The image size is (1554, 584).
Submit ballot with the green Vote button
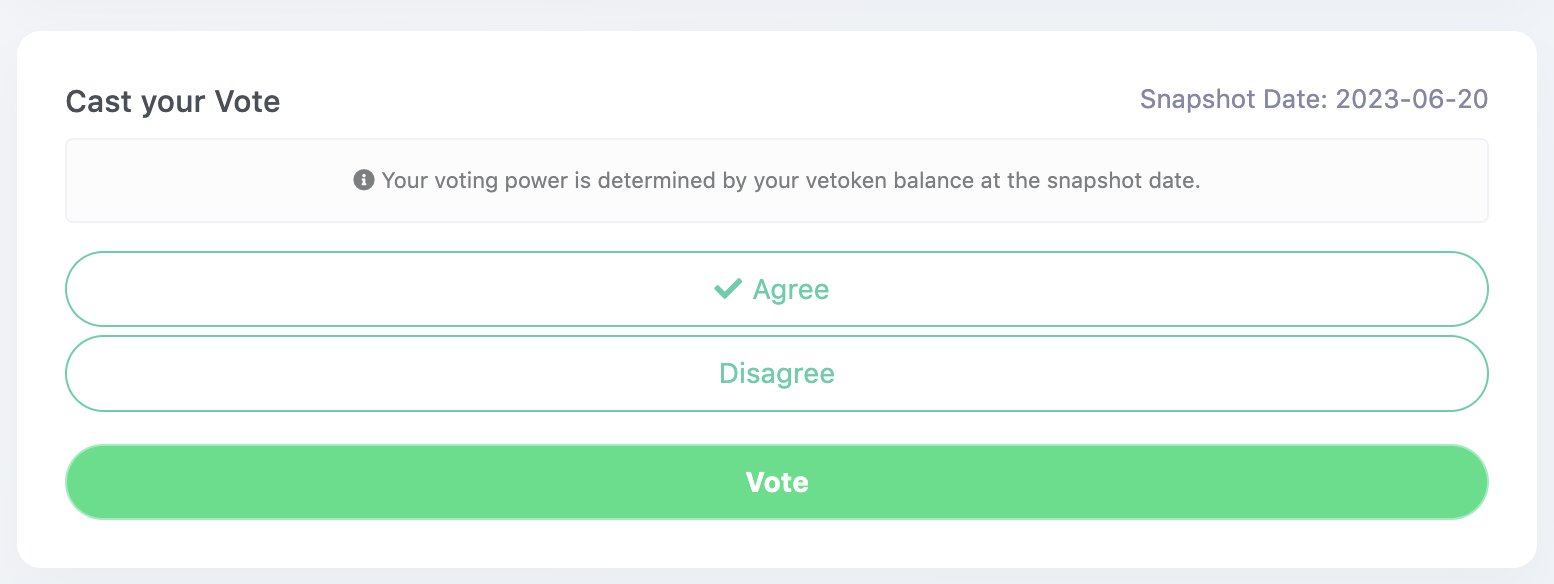[777, 482]
